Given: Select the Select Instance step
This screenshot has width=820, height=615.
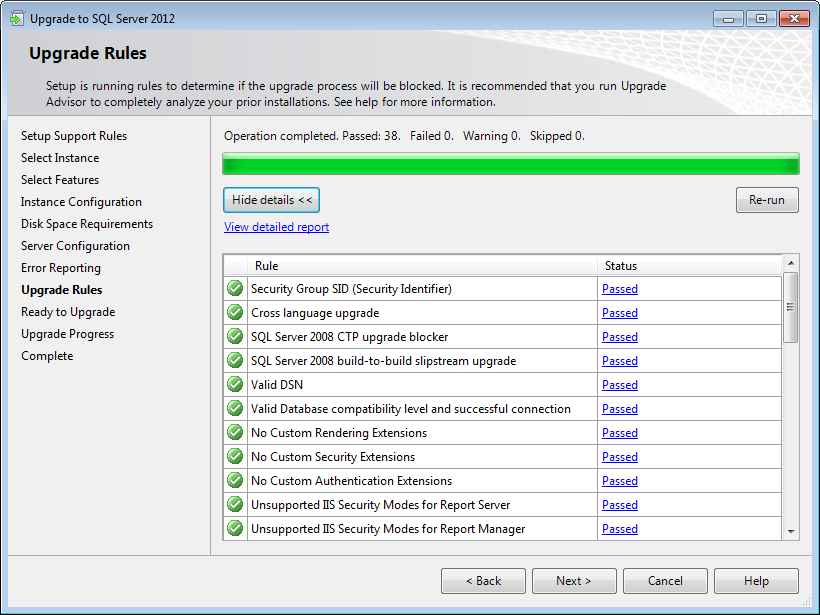Looking at the screenshot, I should tap(60, 158).
